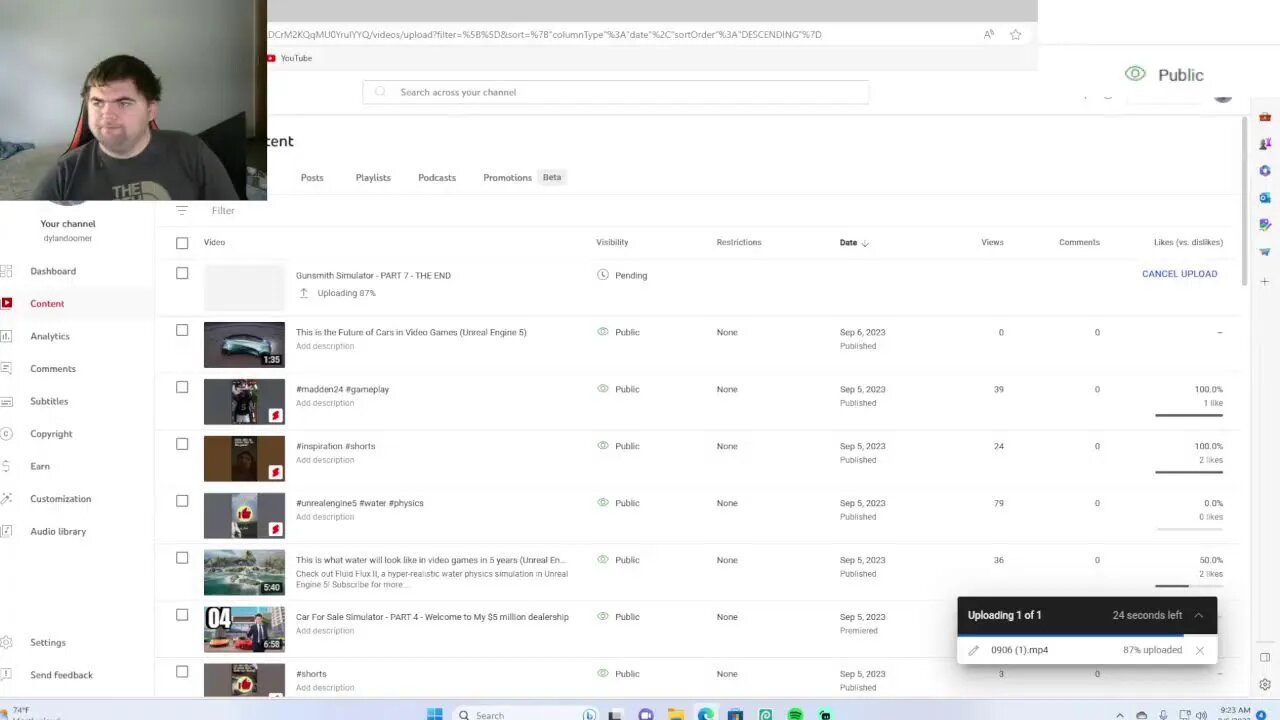Switch to the Playlists tab
The width and height of the screenshot is (1280, 720).
point(373,177)
